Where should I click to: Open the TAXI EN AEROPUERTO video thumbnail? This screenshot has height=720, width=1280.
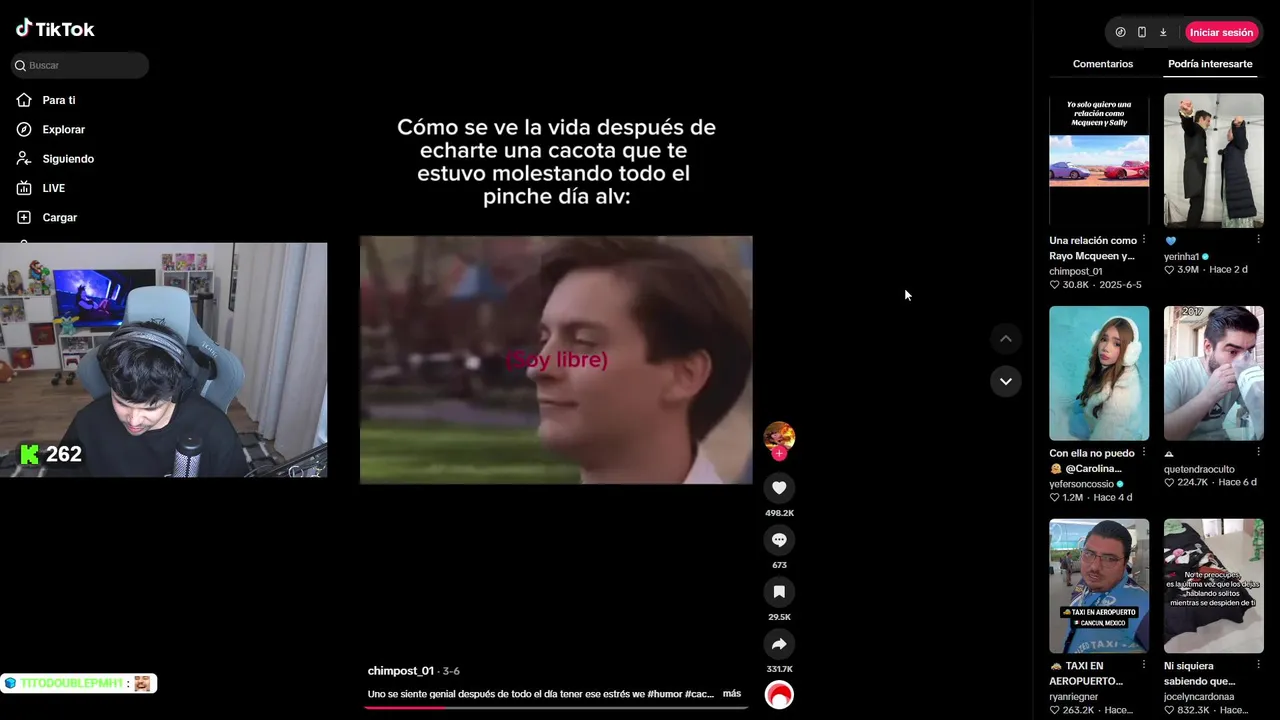[x=1099, y=586]
